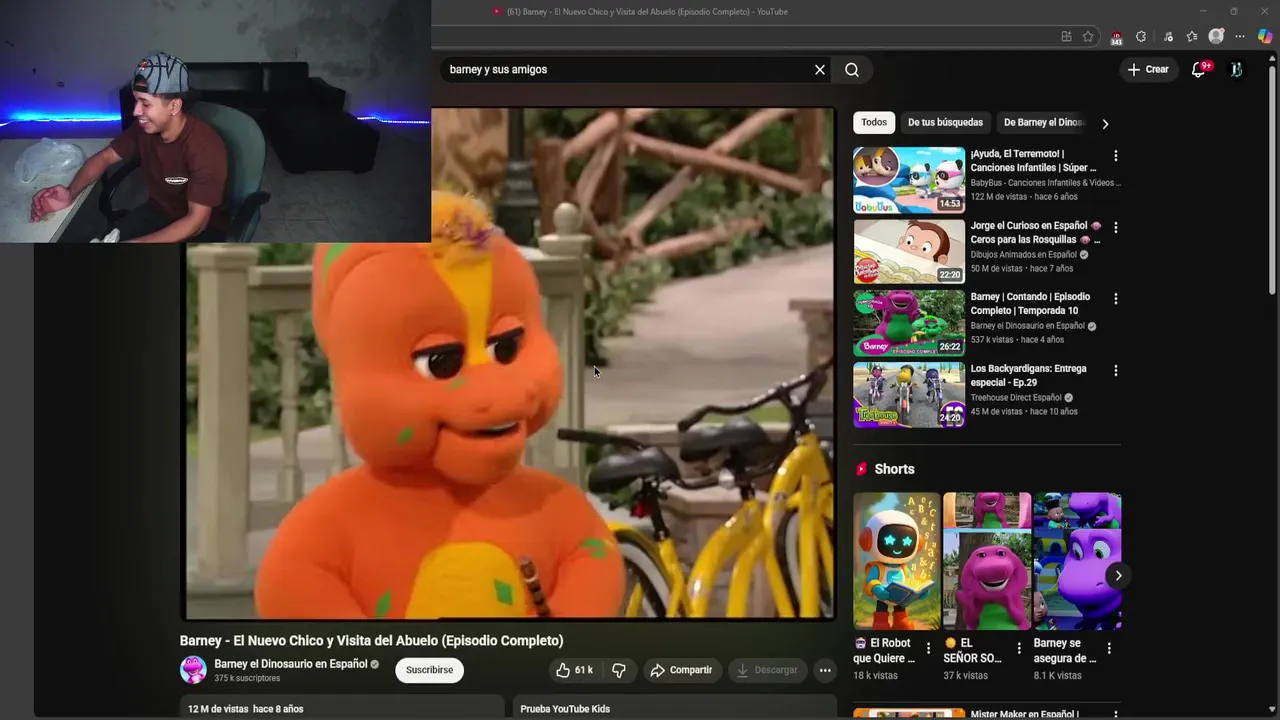Screen dimensions: 1280x720
Task: Open options menu for ¡Ayuda, El Terremoto! video
Action: [x=1116, y=156]
